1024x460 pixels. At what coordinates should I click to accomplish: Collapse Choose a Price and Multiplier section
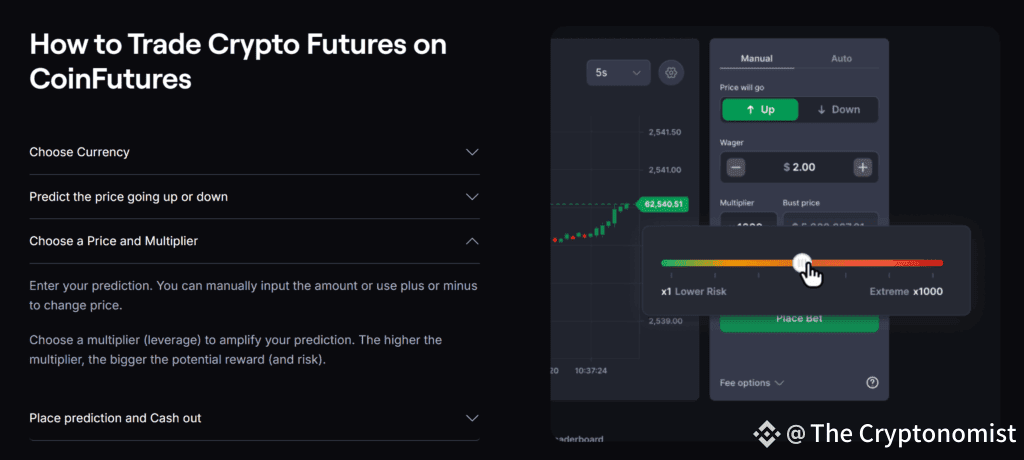255,241
